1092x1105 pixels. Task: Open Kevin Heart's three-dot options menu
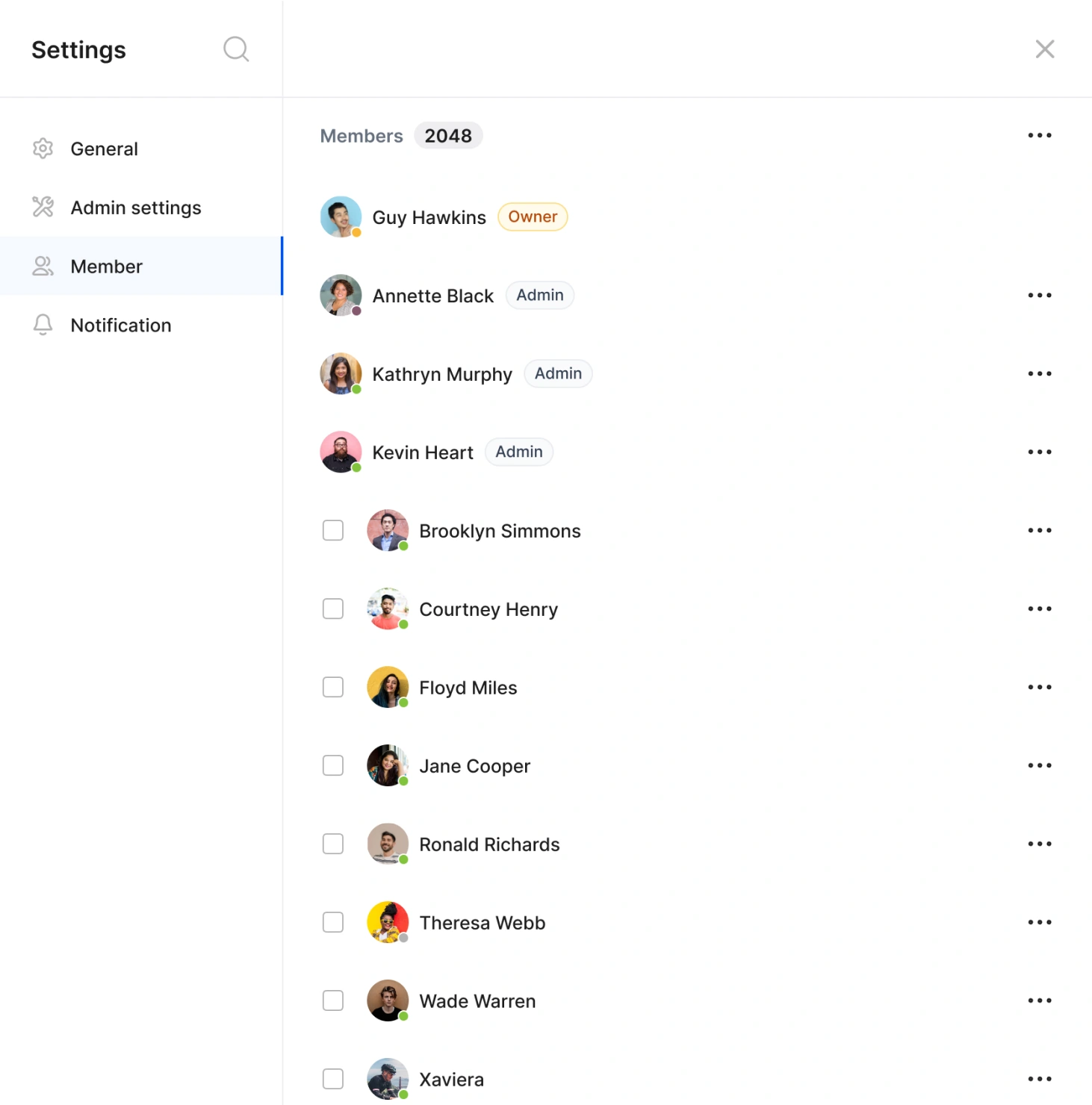[x=1039, y=452]
